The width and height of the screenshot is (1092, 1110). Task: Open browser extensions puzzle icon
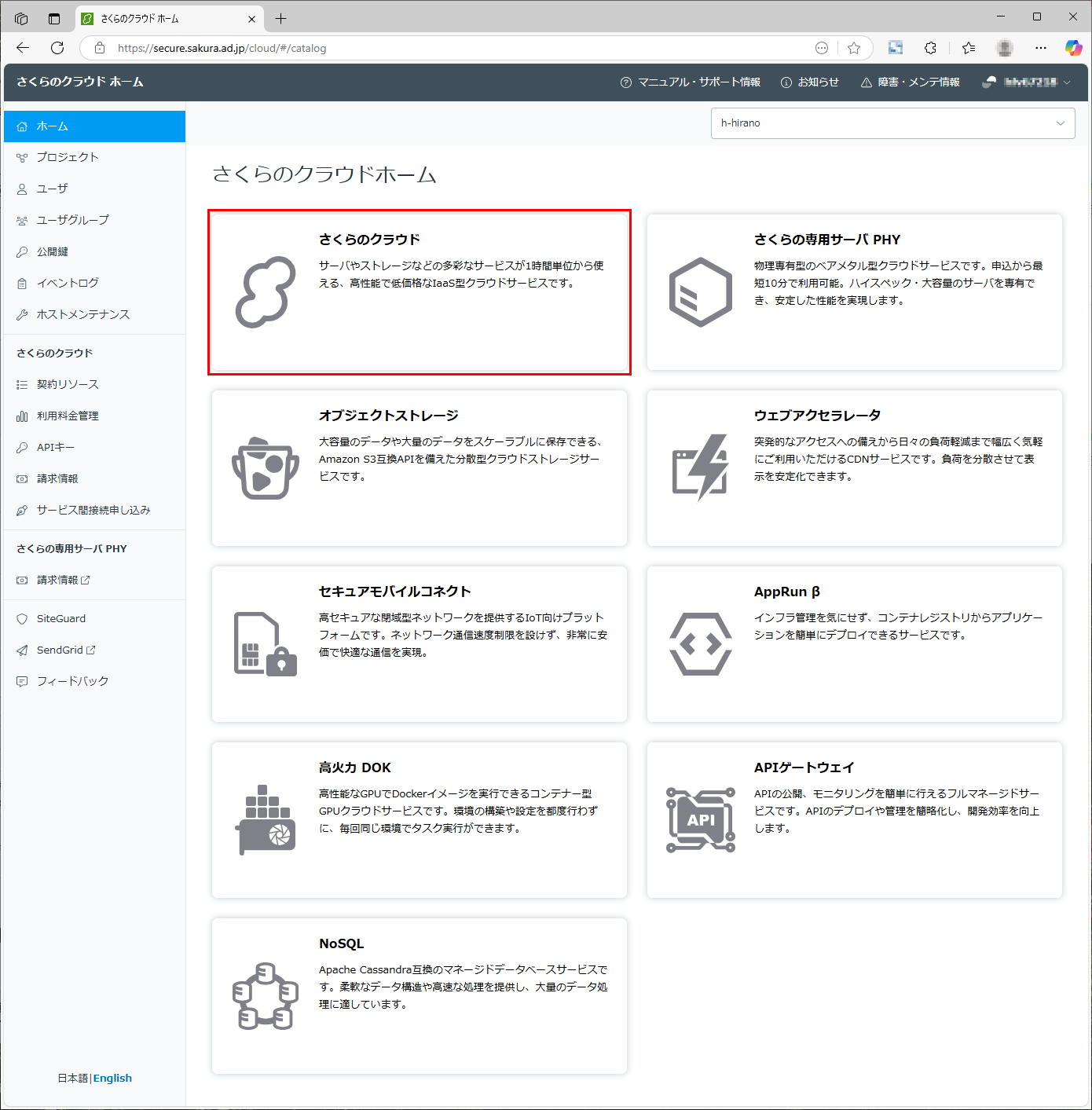click(930, 48)
